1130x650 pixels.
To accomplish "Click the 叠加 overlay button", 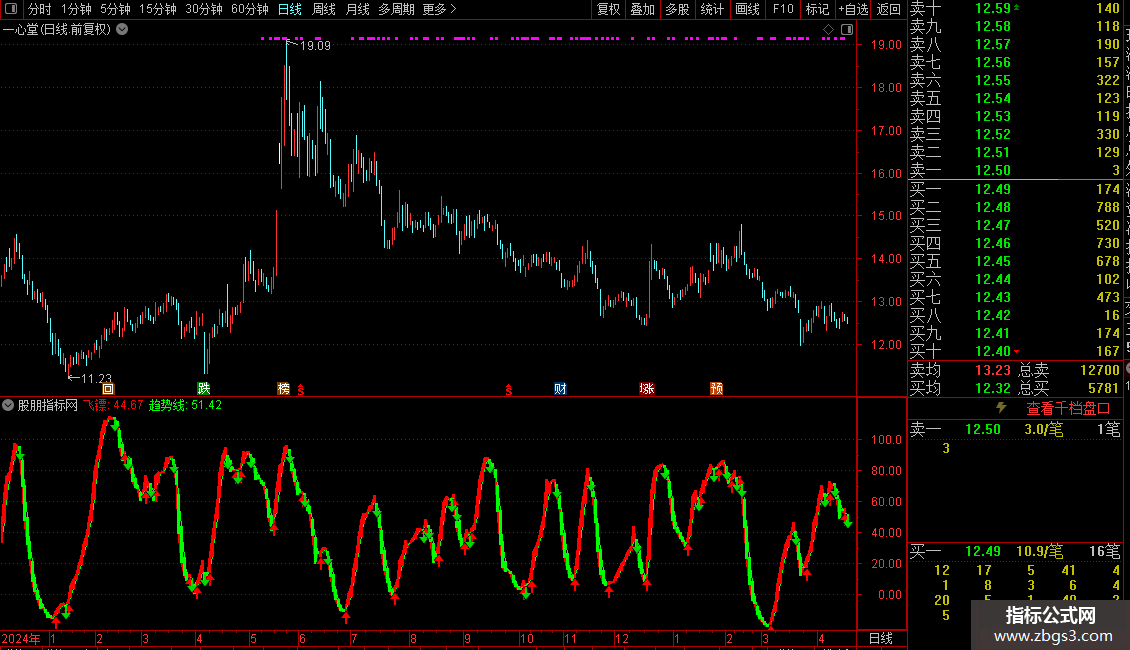I will point(643,9).
